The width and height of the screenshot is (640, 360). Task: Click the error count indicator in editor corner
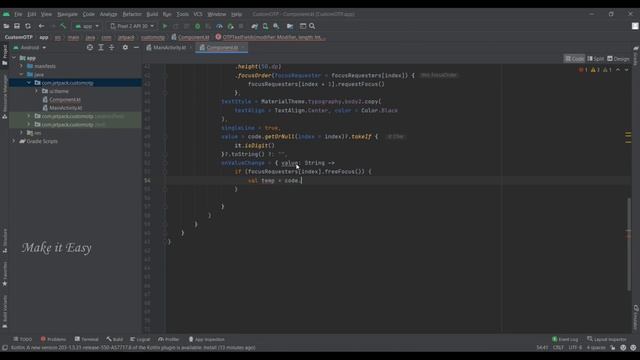tap(583, 70)
